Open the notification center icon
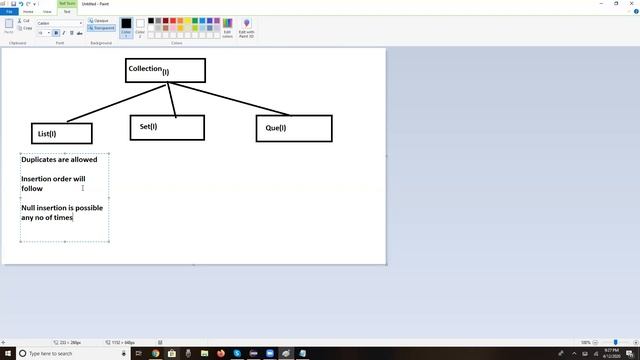 [x=630, y=353]
